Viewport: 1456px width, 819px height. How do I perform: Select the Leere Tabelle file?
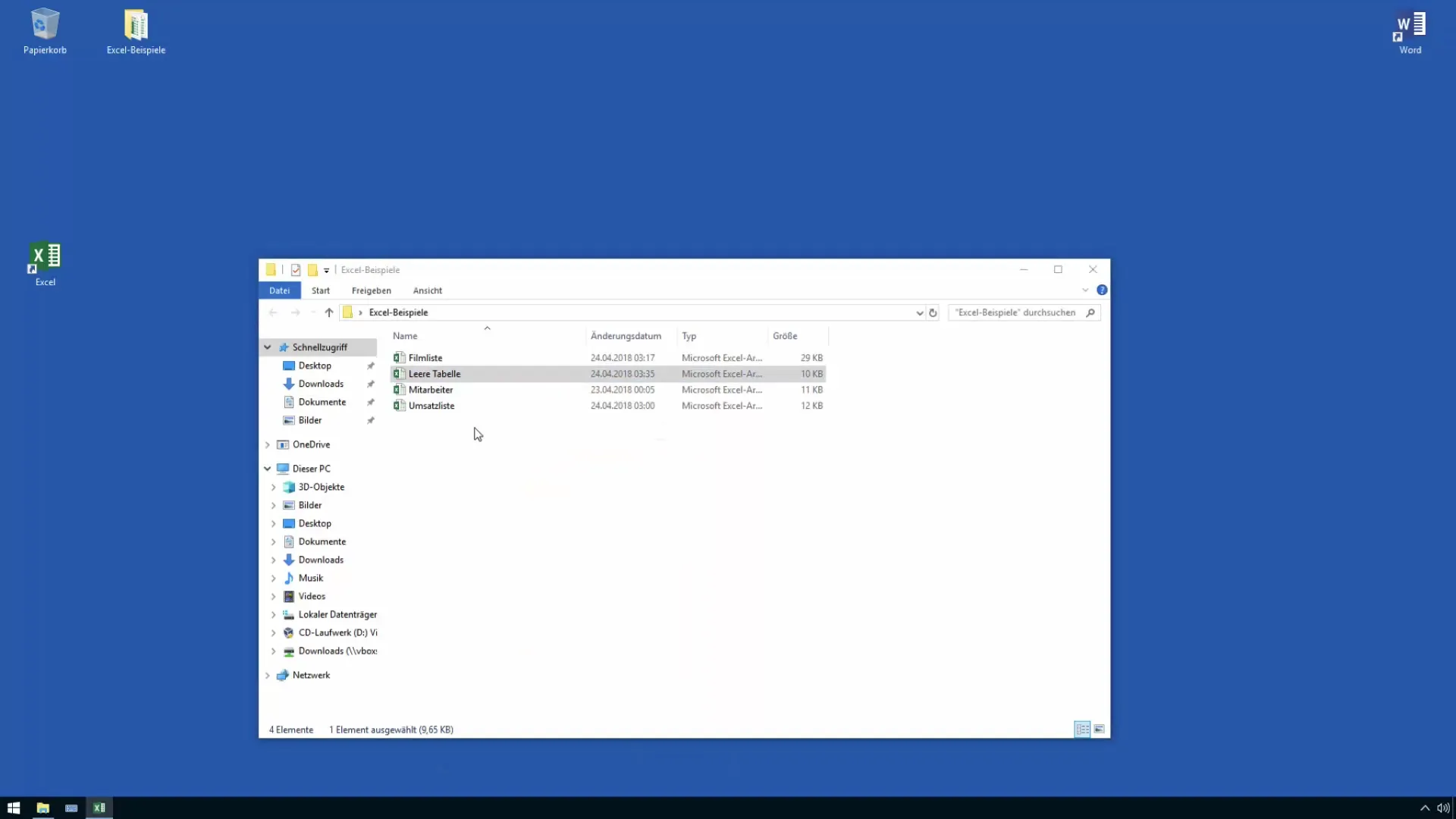pos(434,373)
